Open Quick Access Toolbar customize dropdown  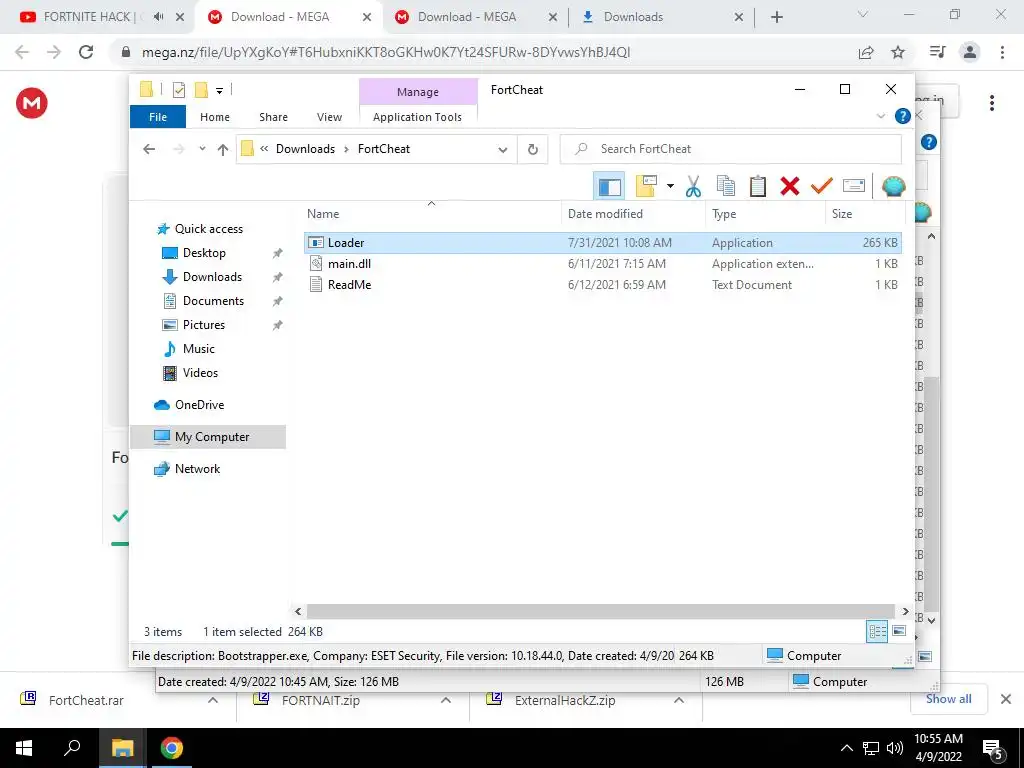pos(219,91)
